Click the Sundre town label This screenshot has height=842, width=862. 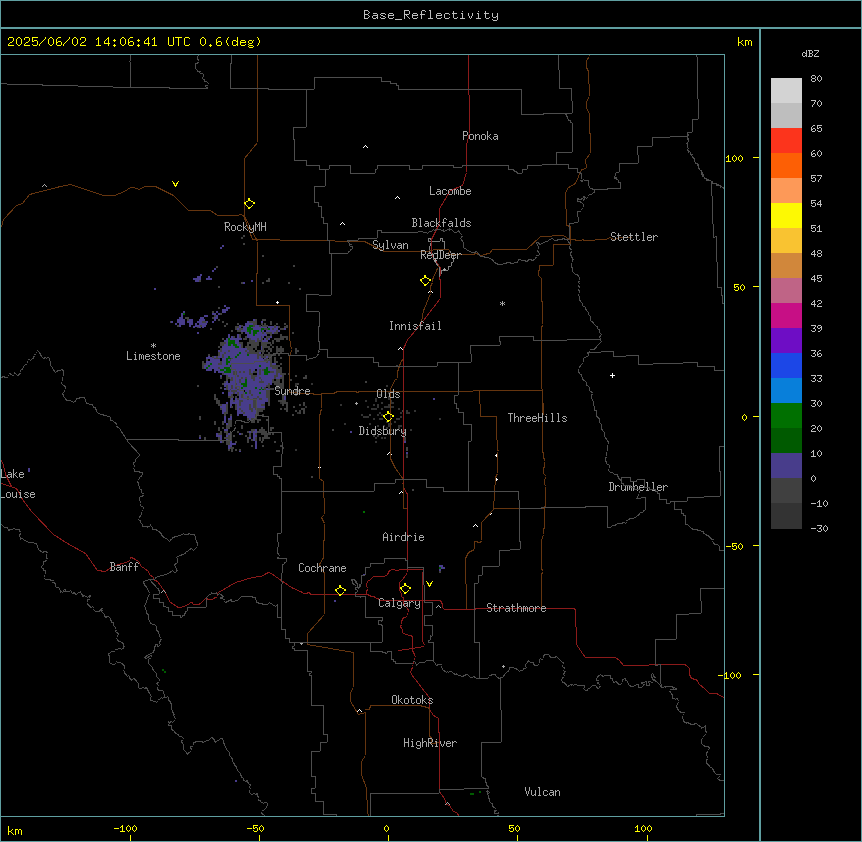(x=292, y=391)
